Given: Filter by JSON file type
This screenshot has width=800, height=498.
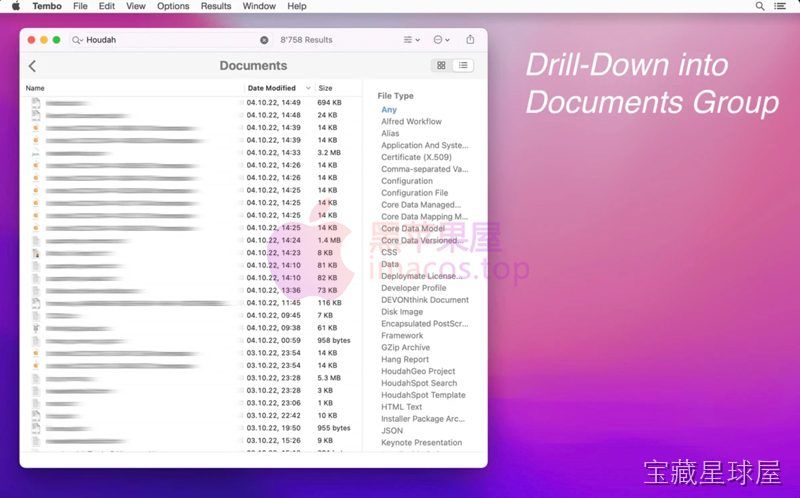Looking at the screenshot, I should coord(392,431).
